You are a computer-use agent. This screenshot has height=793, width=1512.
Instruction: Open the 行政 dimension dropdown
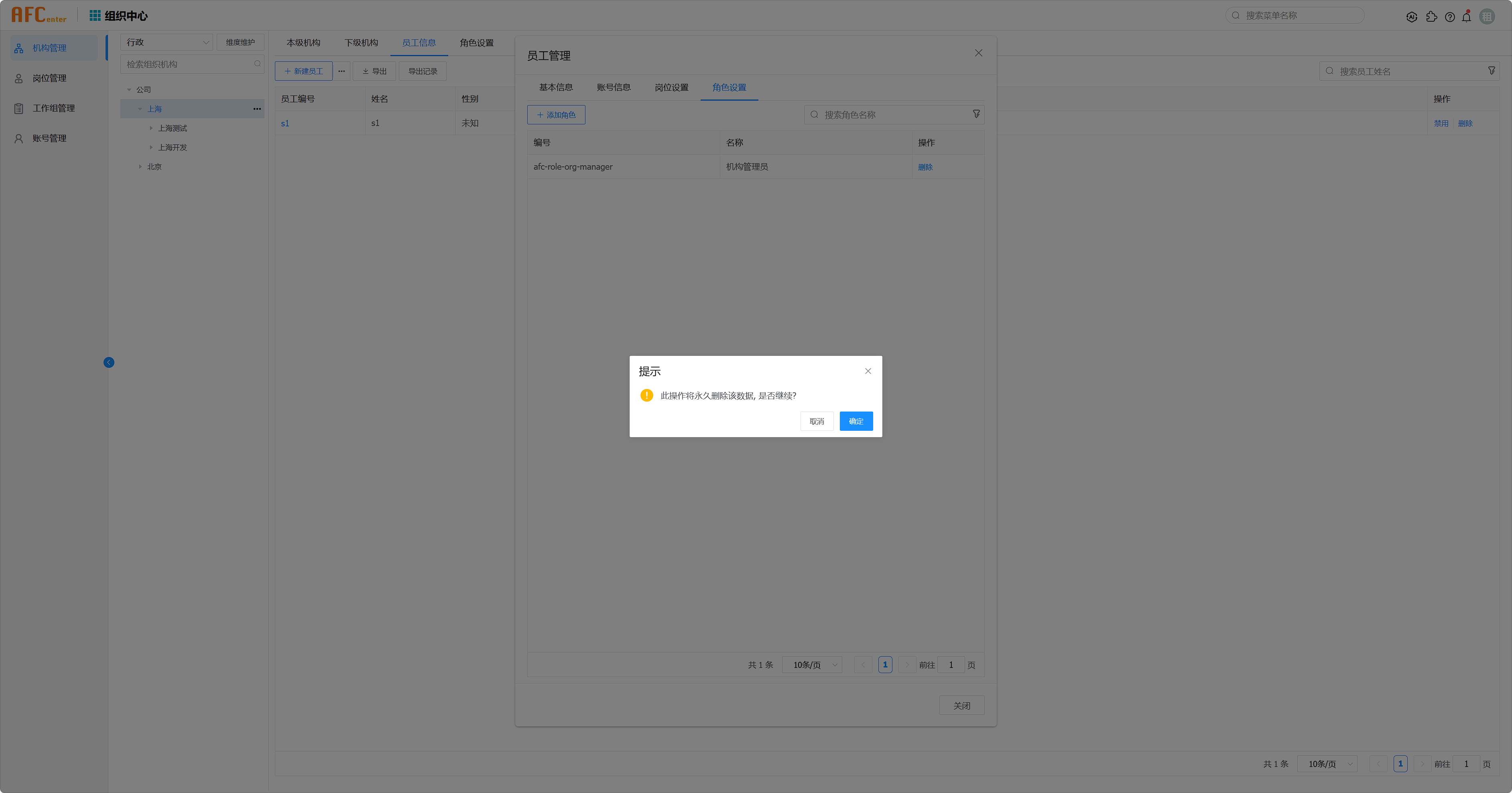click(x=167, y=42)
